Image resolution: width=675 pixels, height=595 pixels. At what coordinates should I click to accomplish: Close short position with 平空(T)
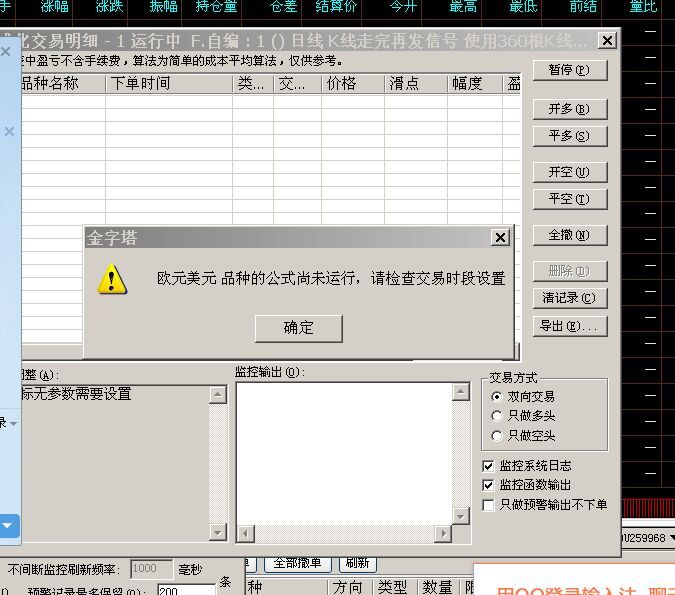[x=570, y=199]
